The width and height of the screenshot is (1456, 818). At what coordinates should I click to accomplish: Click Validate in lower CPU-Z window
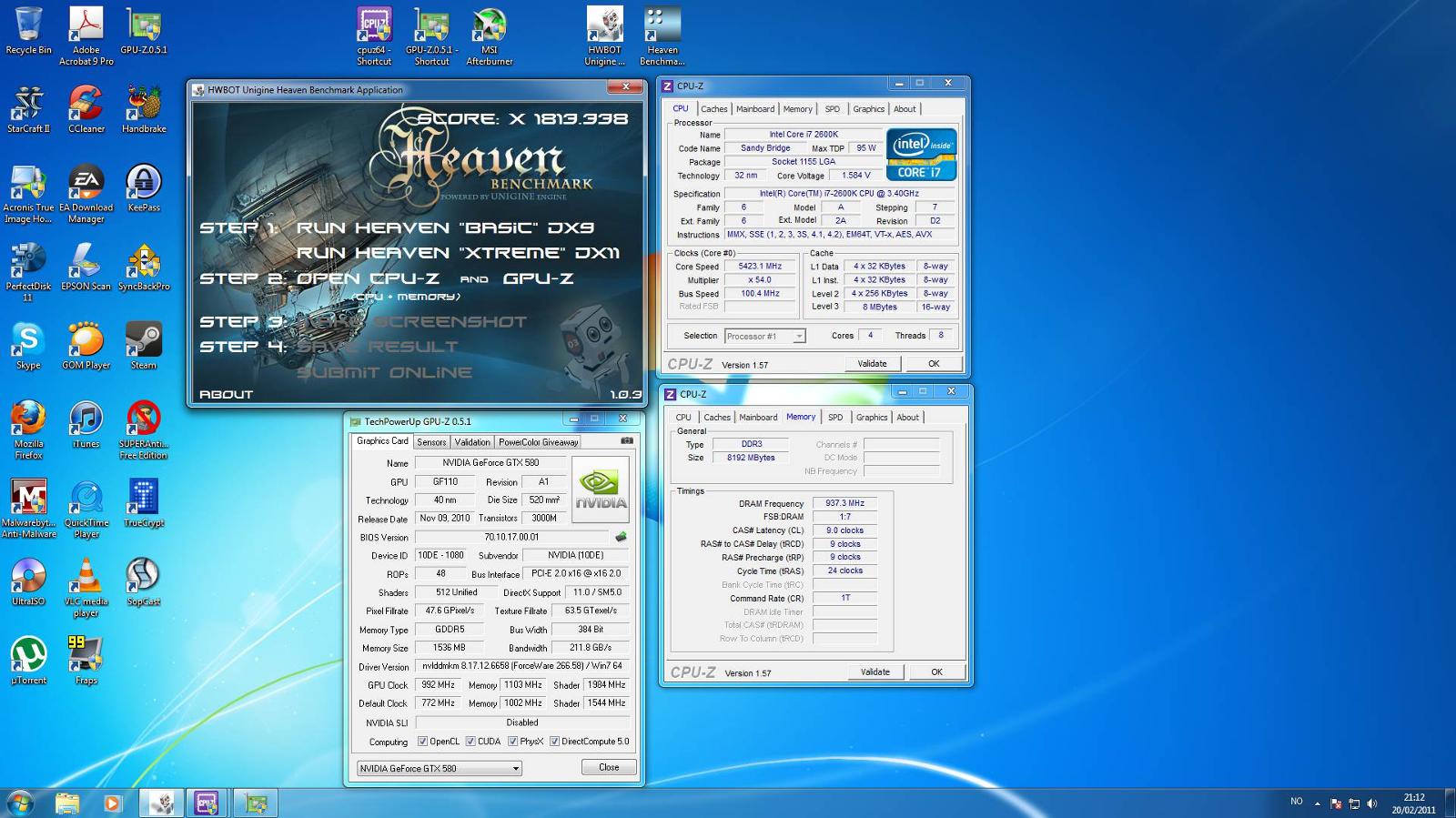click(x=875, y=672)
